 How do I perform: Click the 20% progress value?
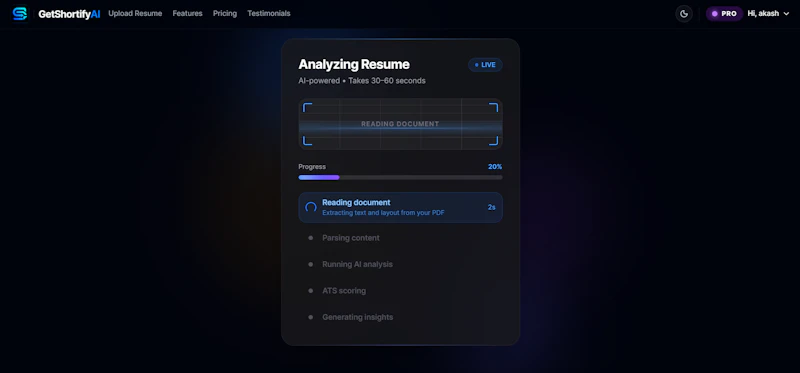click(495, 167)
